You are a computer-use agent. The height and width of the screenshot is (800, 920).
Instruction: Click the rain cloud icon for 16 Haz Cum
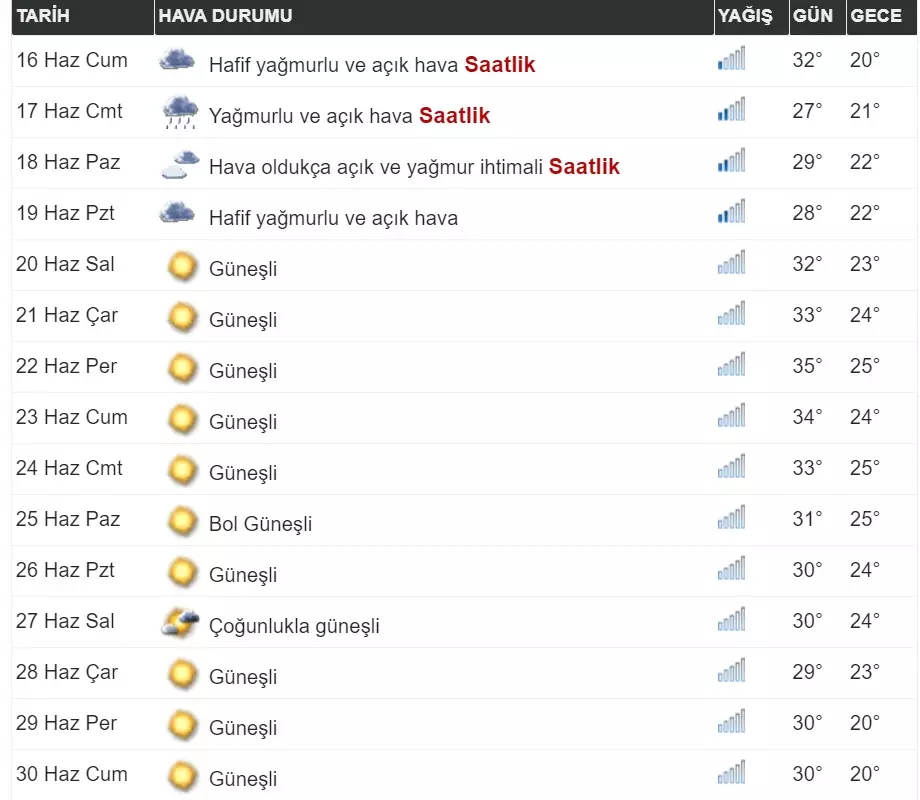tap(177, 61)
